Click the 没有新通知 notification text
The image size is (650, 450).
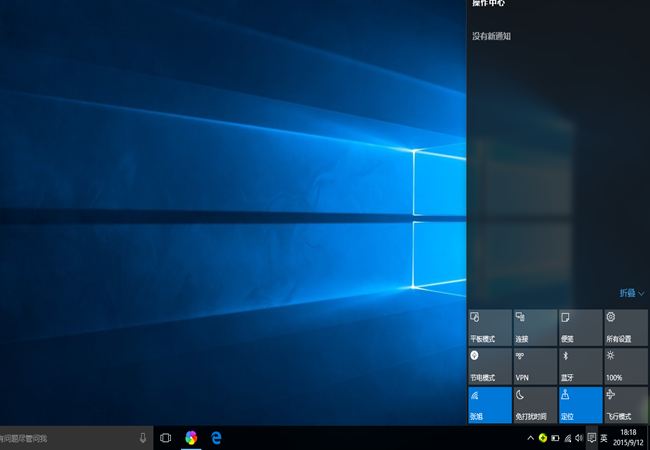click(491, 36)
